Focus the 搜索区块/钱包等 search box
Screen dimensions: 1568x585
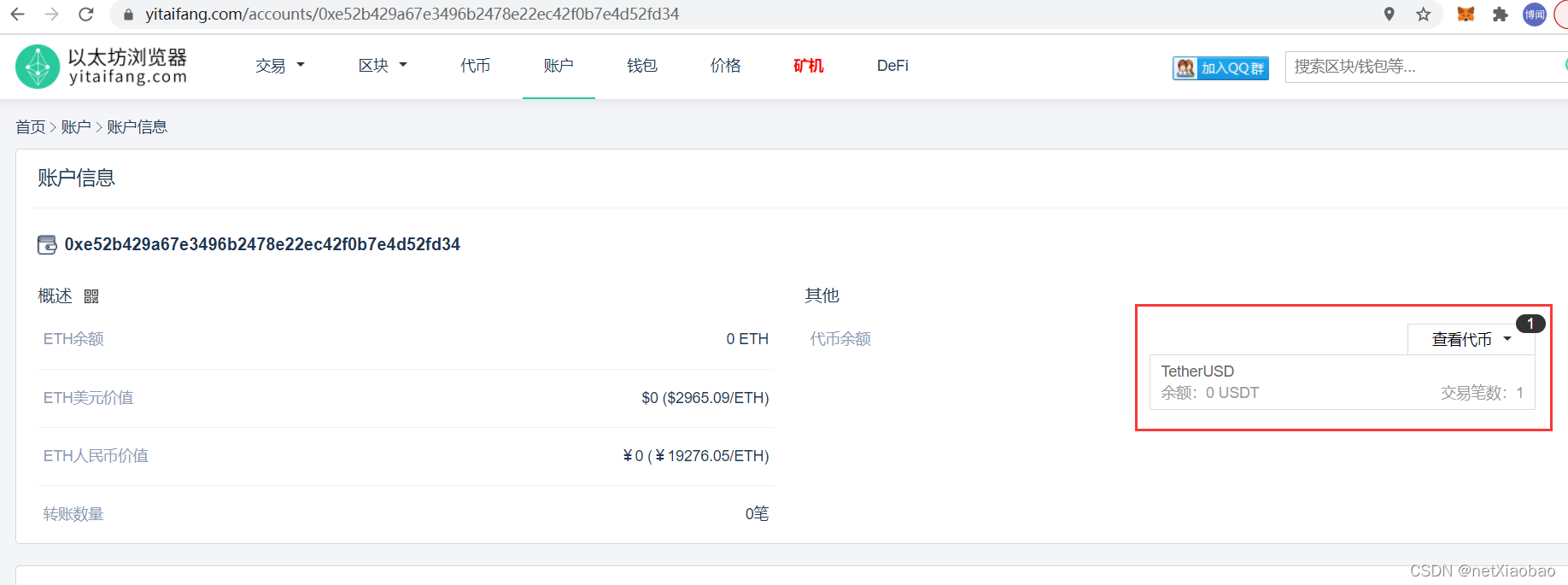[x=1425, y=67]
